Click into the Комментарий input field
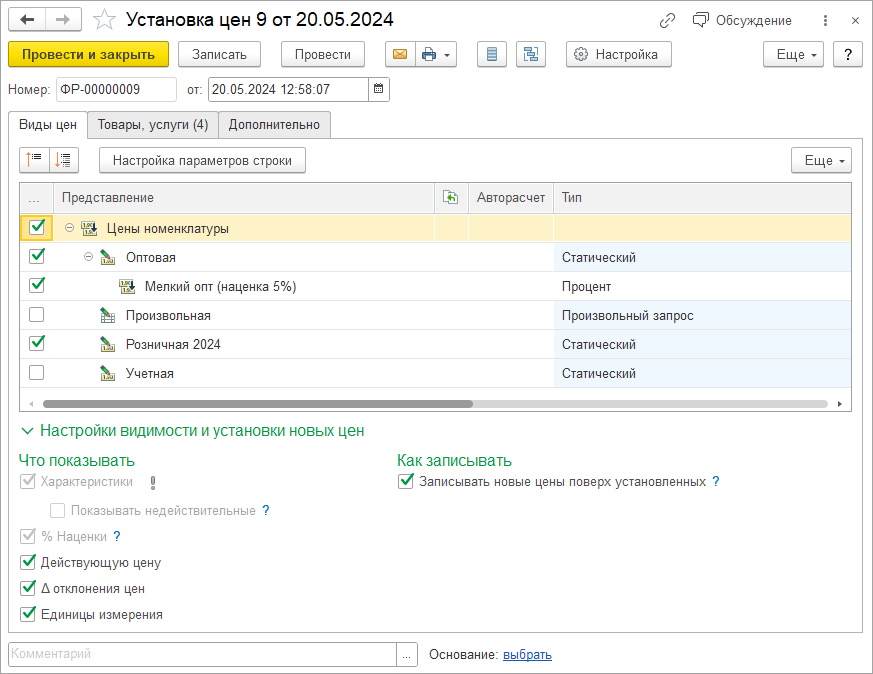 [x=200, y=654]
